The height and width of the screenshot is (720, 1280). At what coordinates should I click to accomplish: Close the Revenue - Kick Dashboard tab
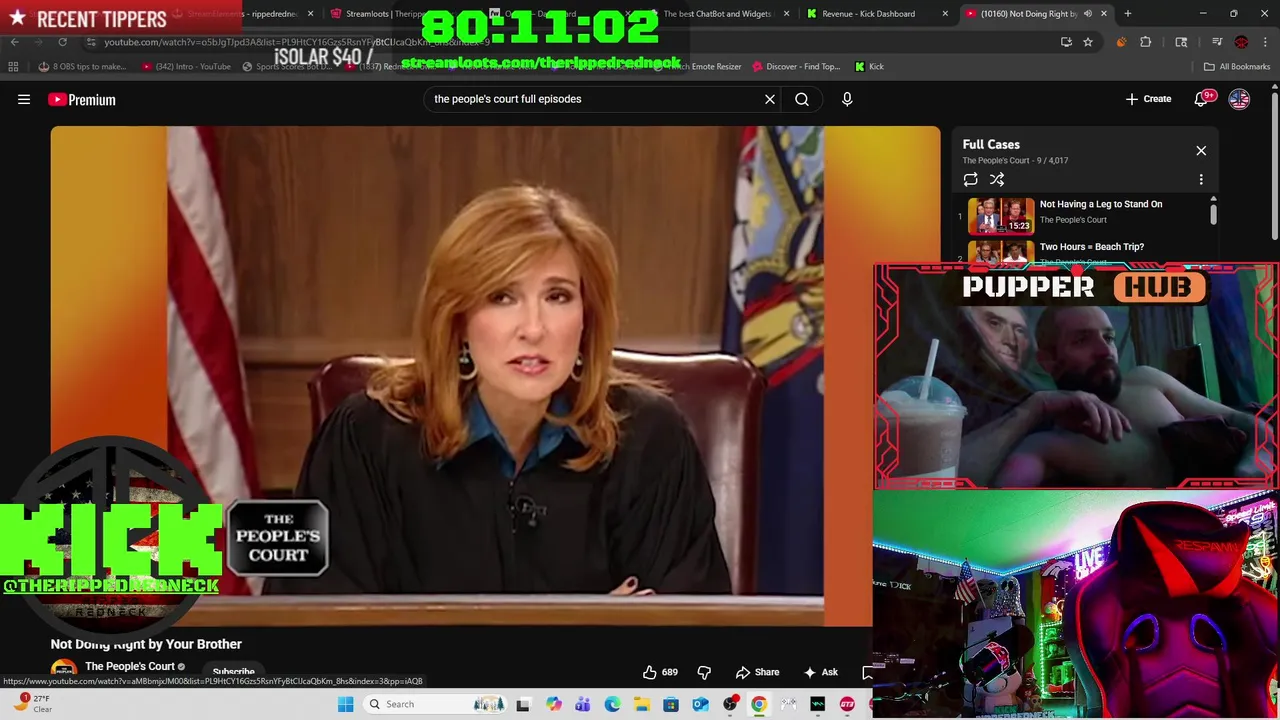(945, 14)
